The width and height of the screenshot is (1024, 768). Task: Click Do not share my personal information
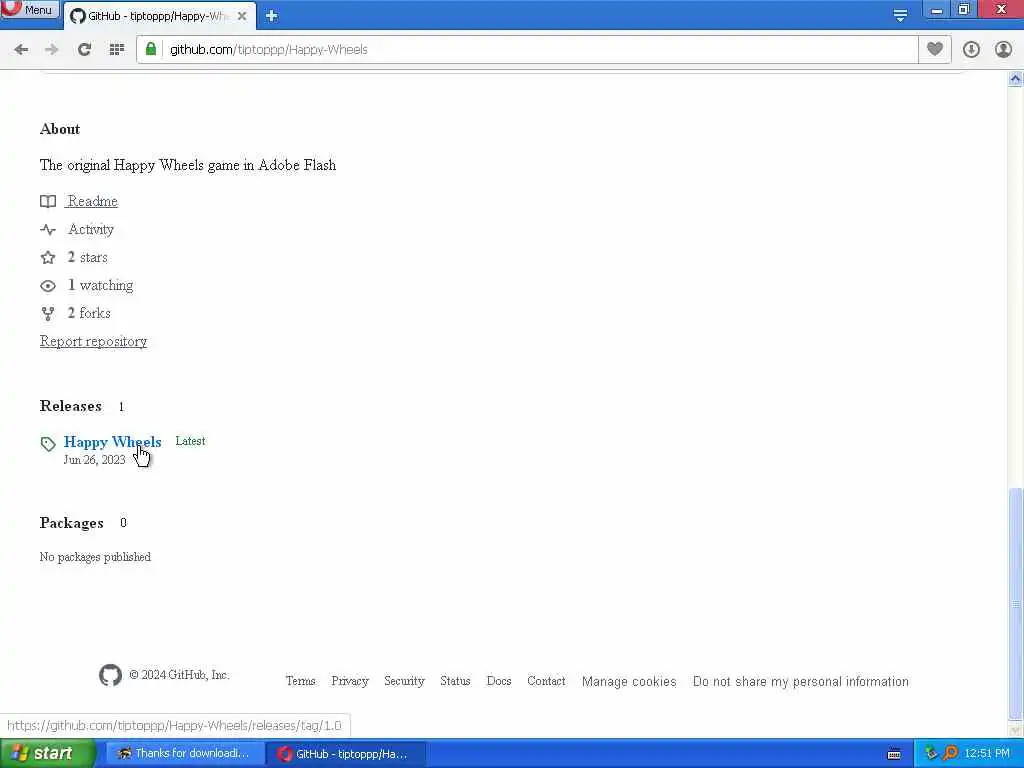click(801, 682)
